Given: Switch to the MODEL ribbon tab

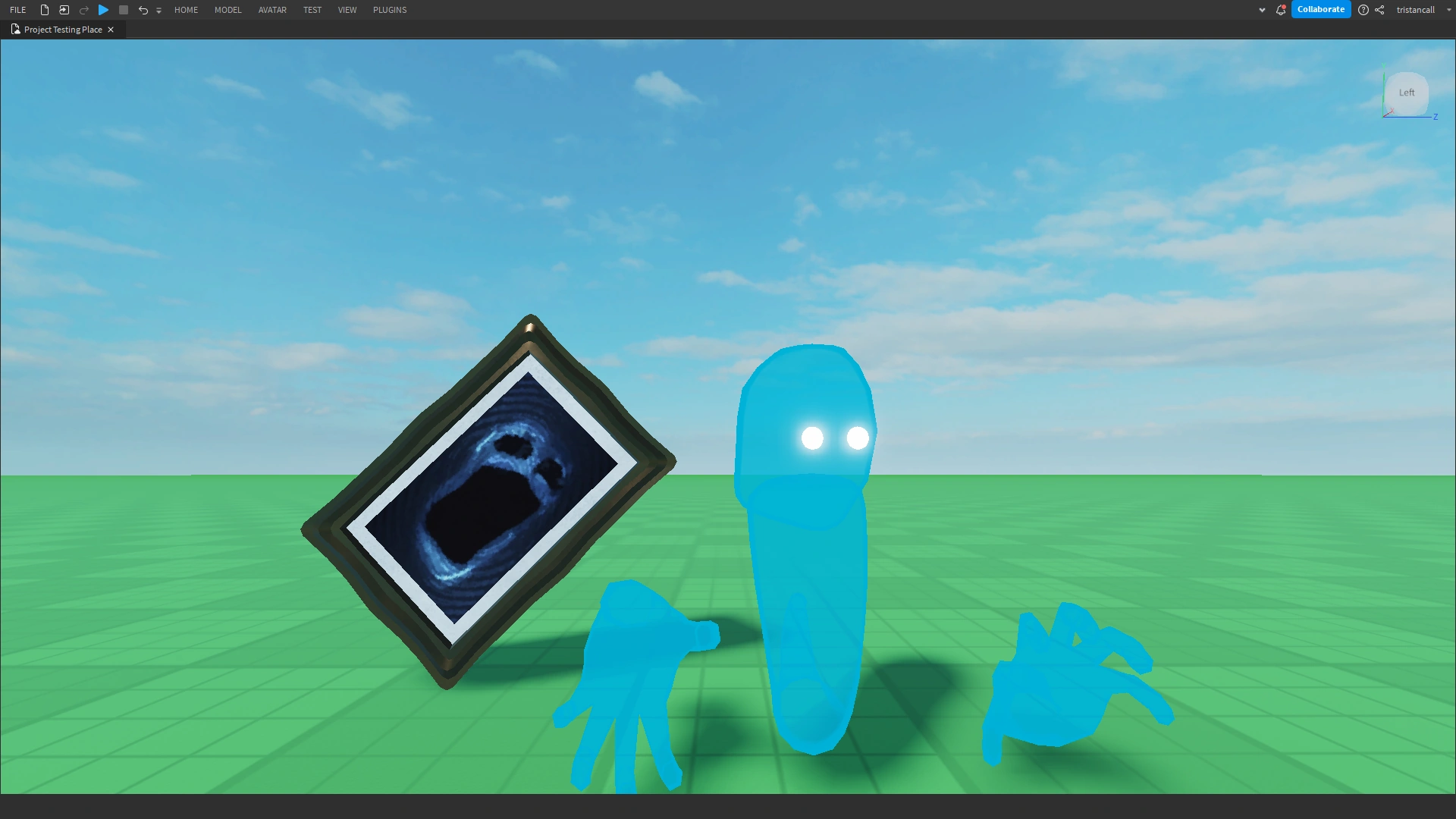Looking at the screenshot, I should [227, 10].
